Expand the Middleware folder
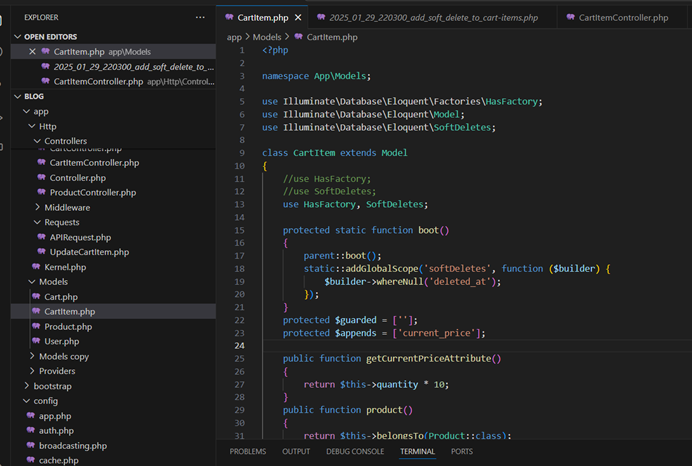 tap(66, 207)
